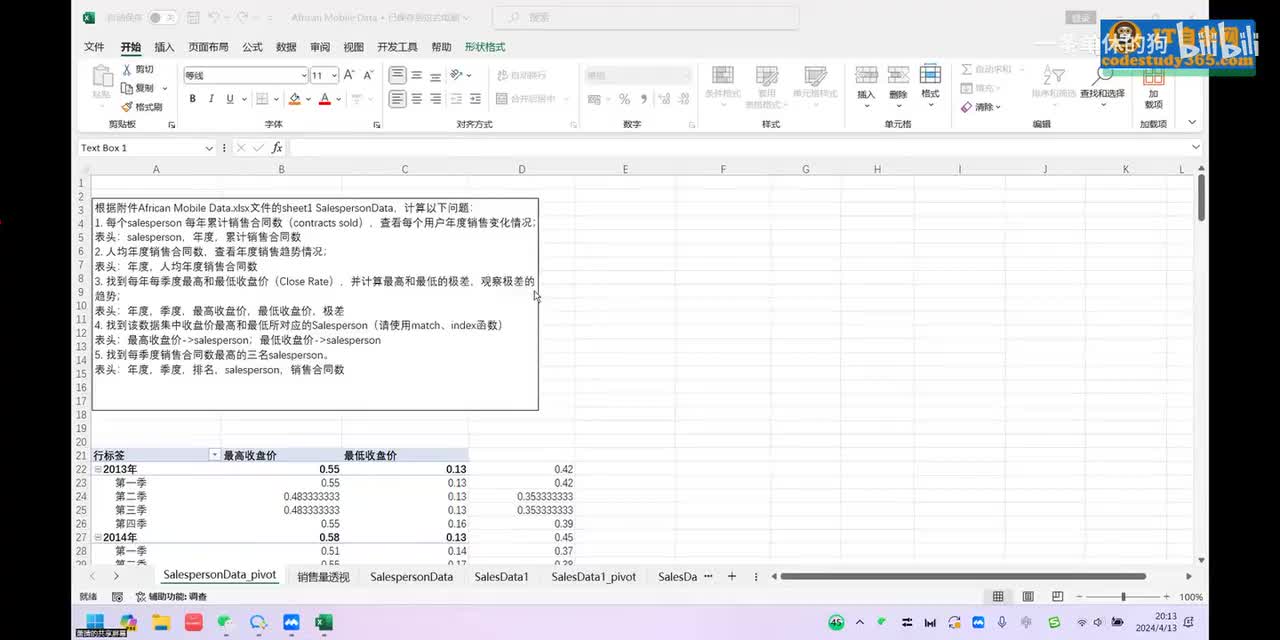Open the Fill Color dropdown arrow
The width and height of the screenshot is (1280, 640).
click(307, 99)
